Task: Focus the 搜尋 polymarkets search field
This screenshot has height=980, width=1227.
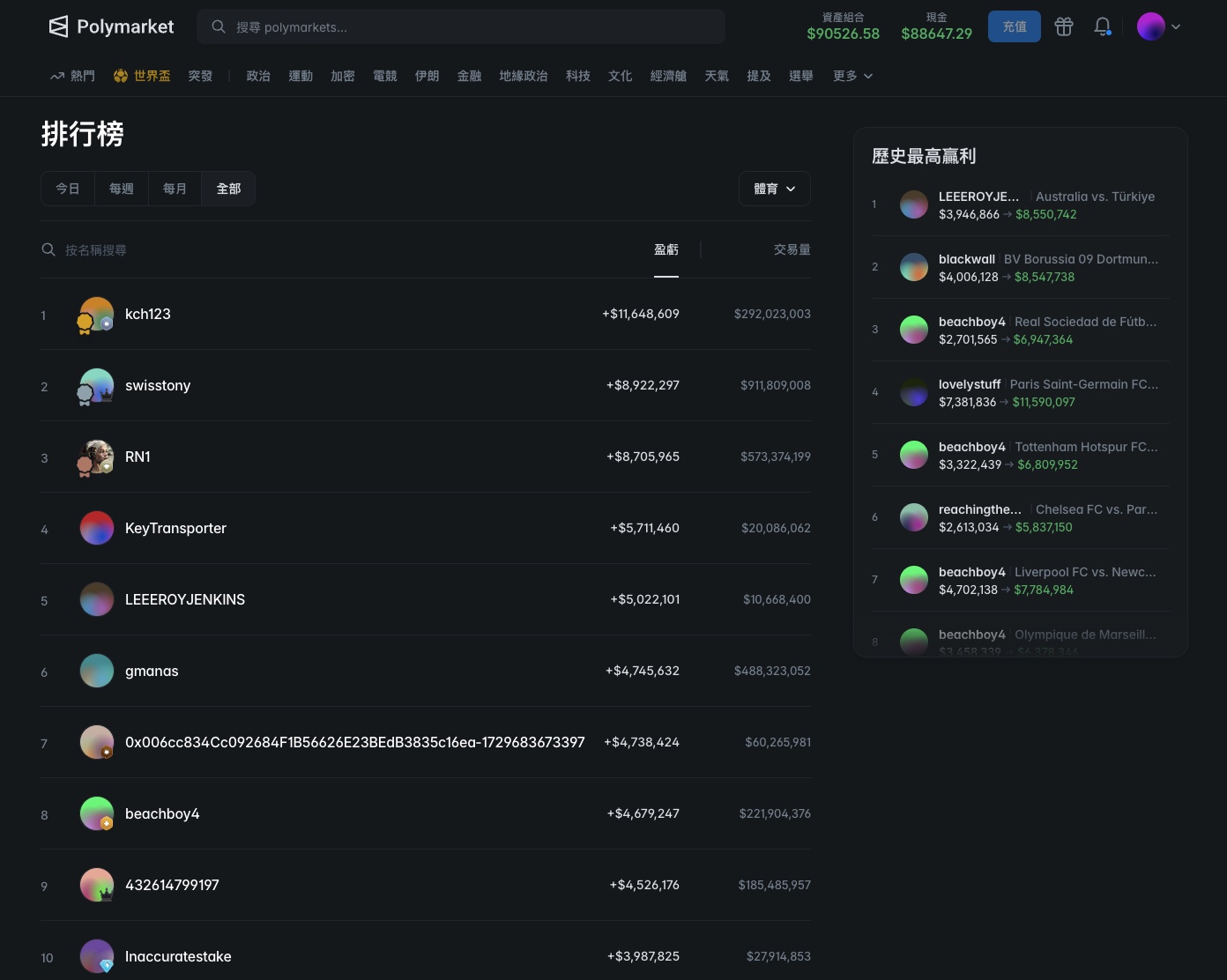Action: tap(461, 26)
